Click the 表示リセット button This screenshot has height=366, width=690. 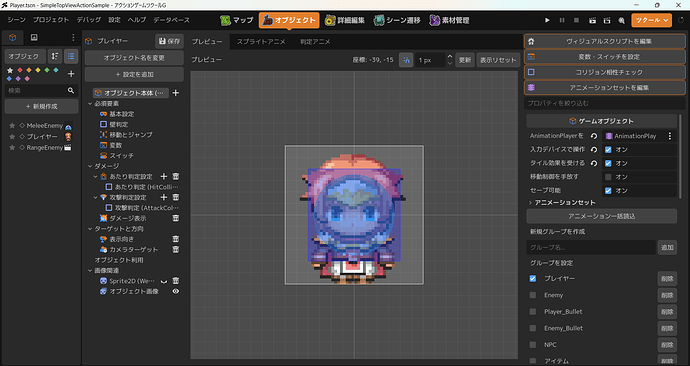[498, 60]
